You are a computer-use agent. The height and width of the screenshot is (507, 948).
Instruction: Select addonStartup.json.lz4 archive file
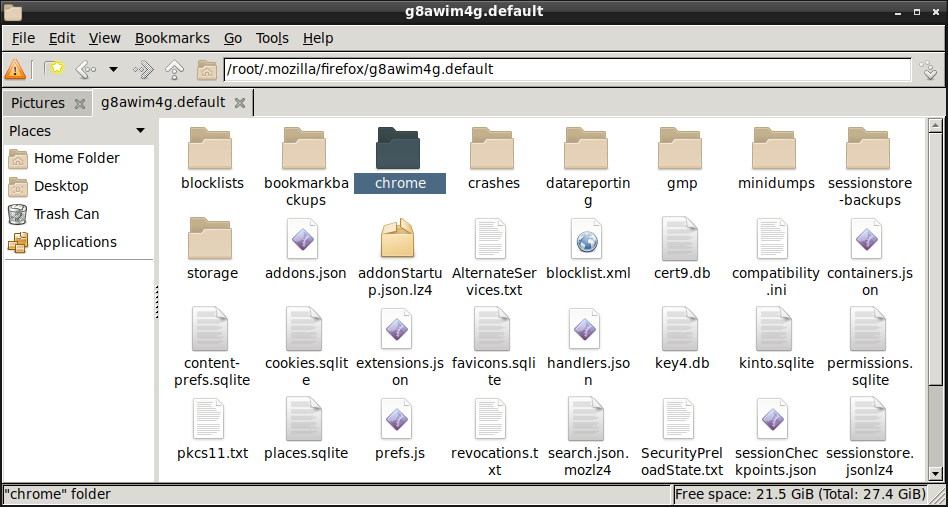coord(400,257)
